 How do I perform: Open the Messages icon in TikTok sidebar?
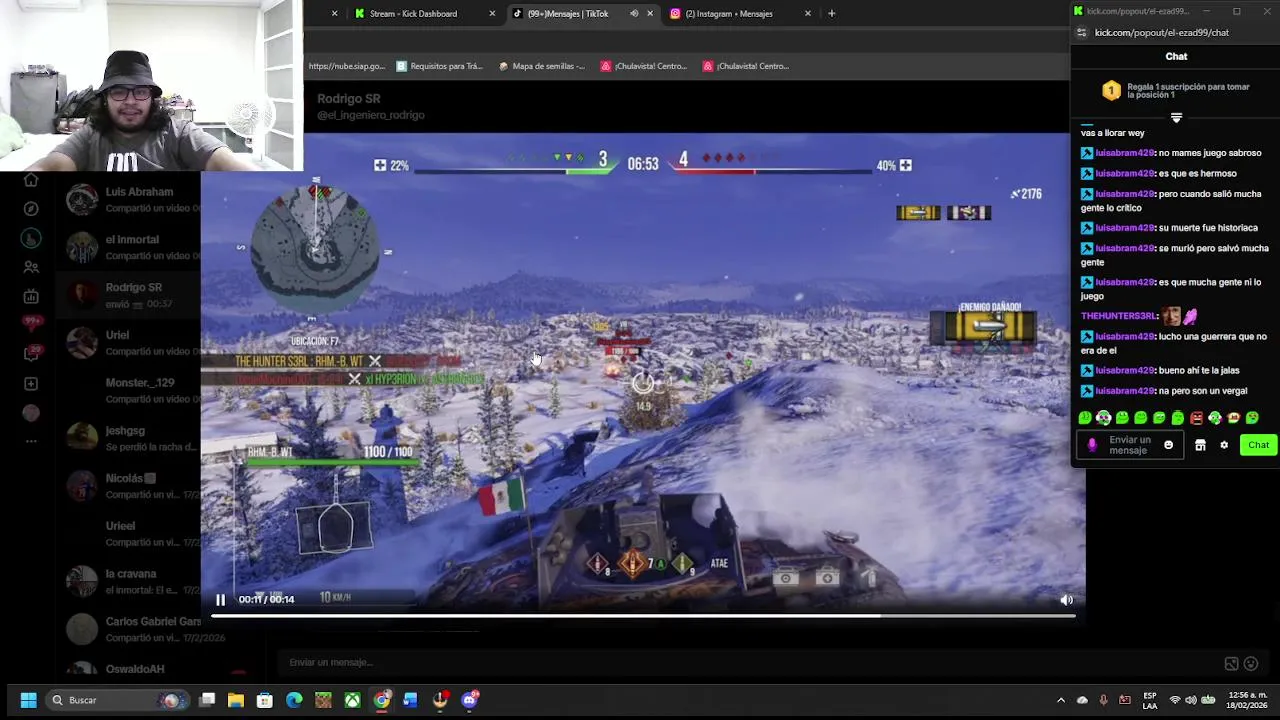31,353
